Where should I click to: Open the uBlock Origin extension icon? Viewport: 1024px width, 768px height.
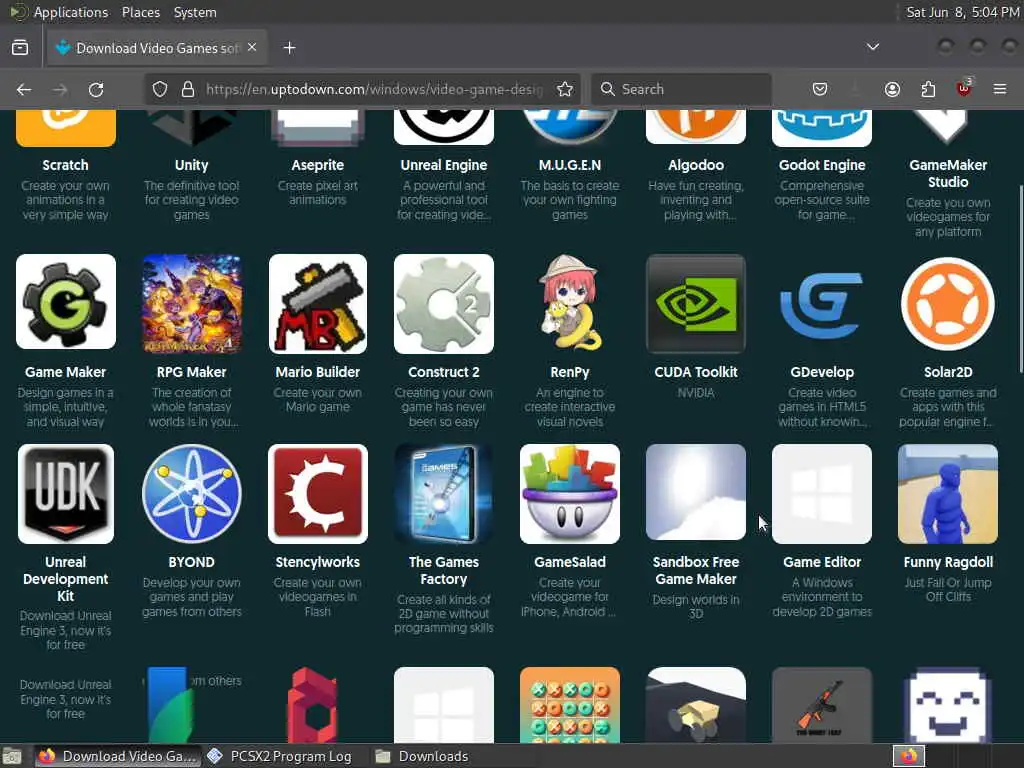coord(964,88)
